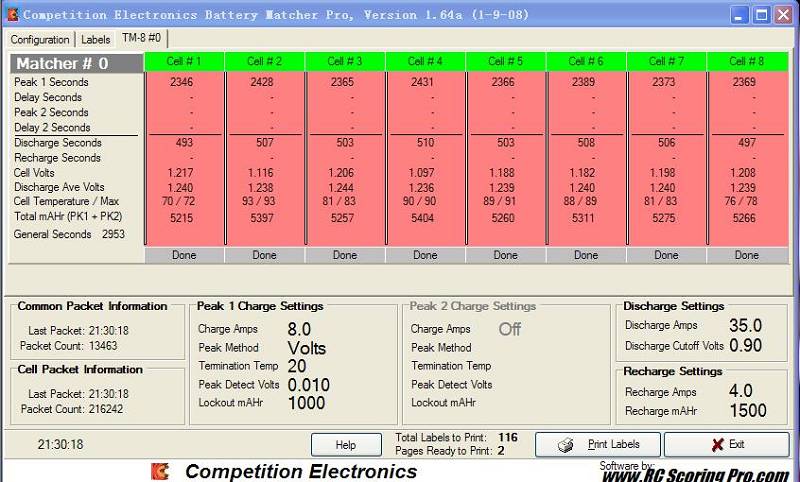
Task: Click the Done status under Cell # 6
Action: [x=586, y=255]
